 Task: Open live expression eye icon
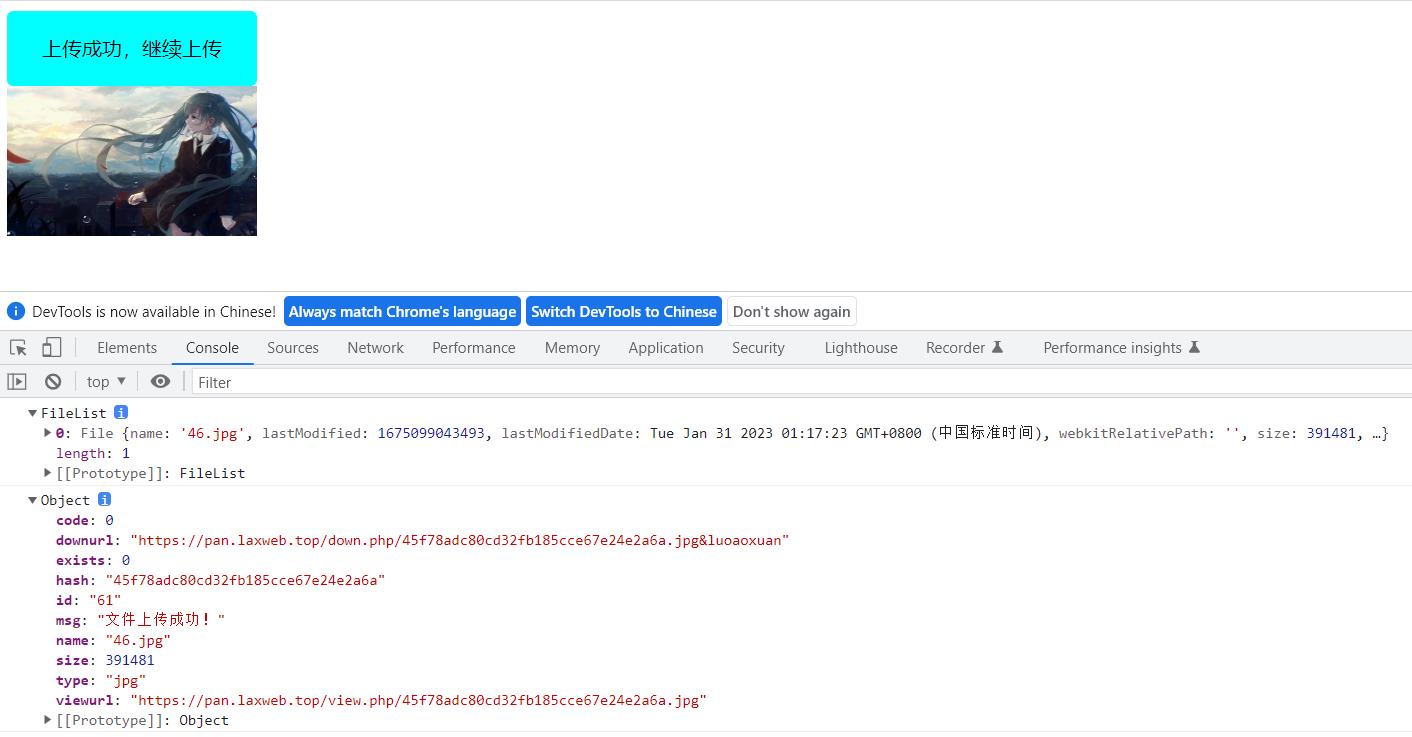pos(160,382)
